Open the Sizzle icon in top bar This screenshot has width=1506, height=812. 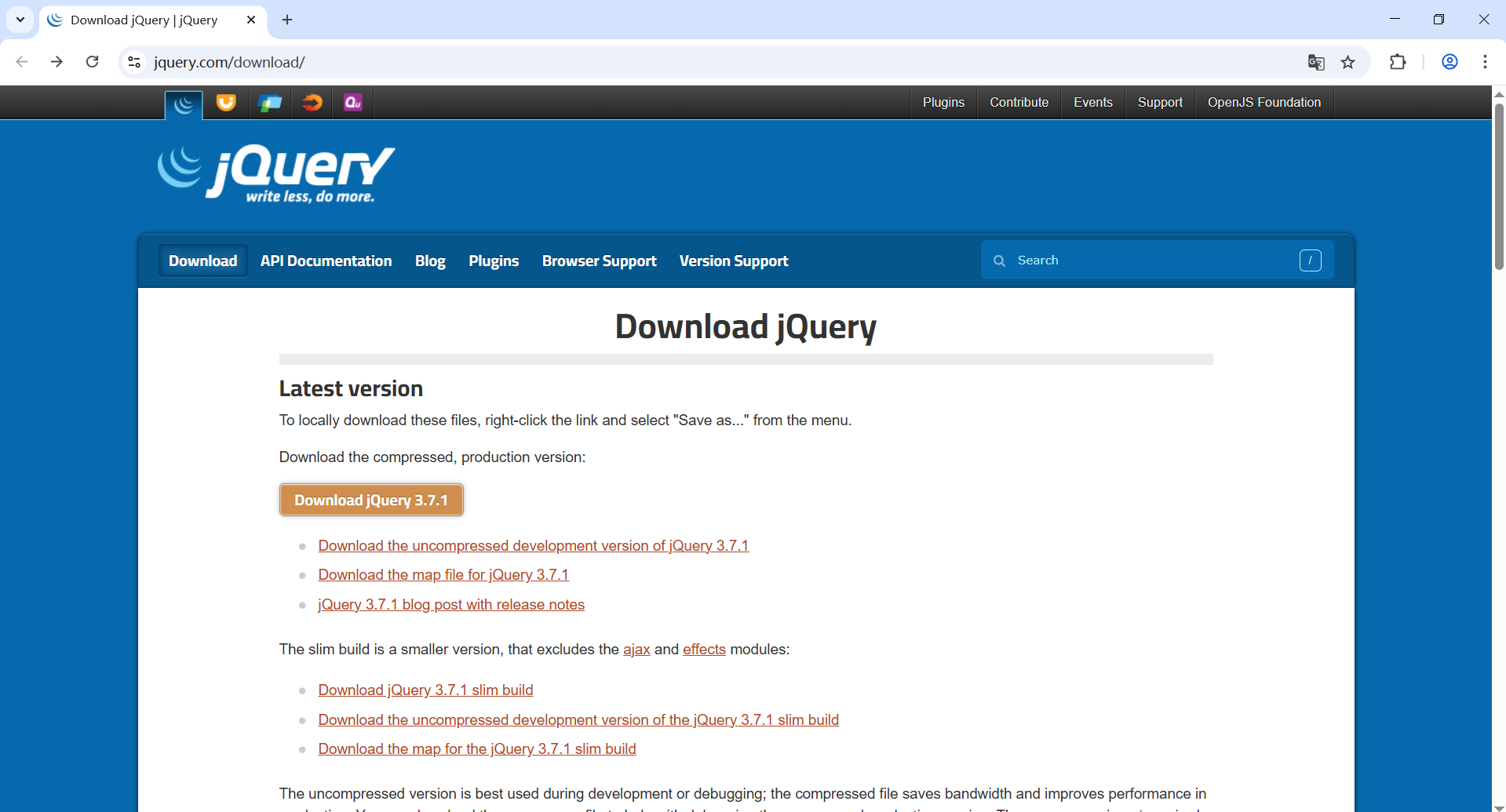(312, 103)
